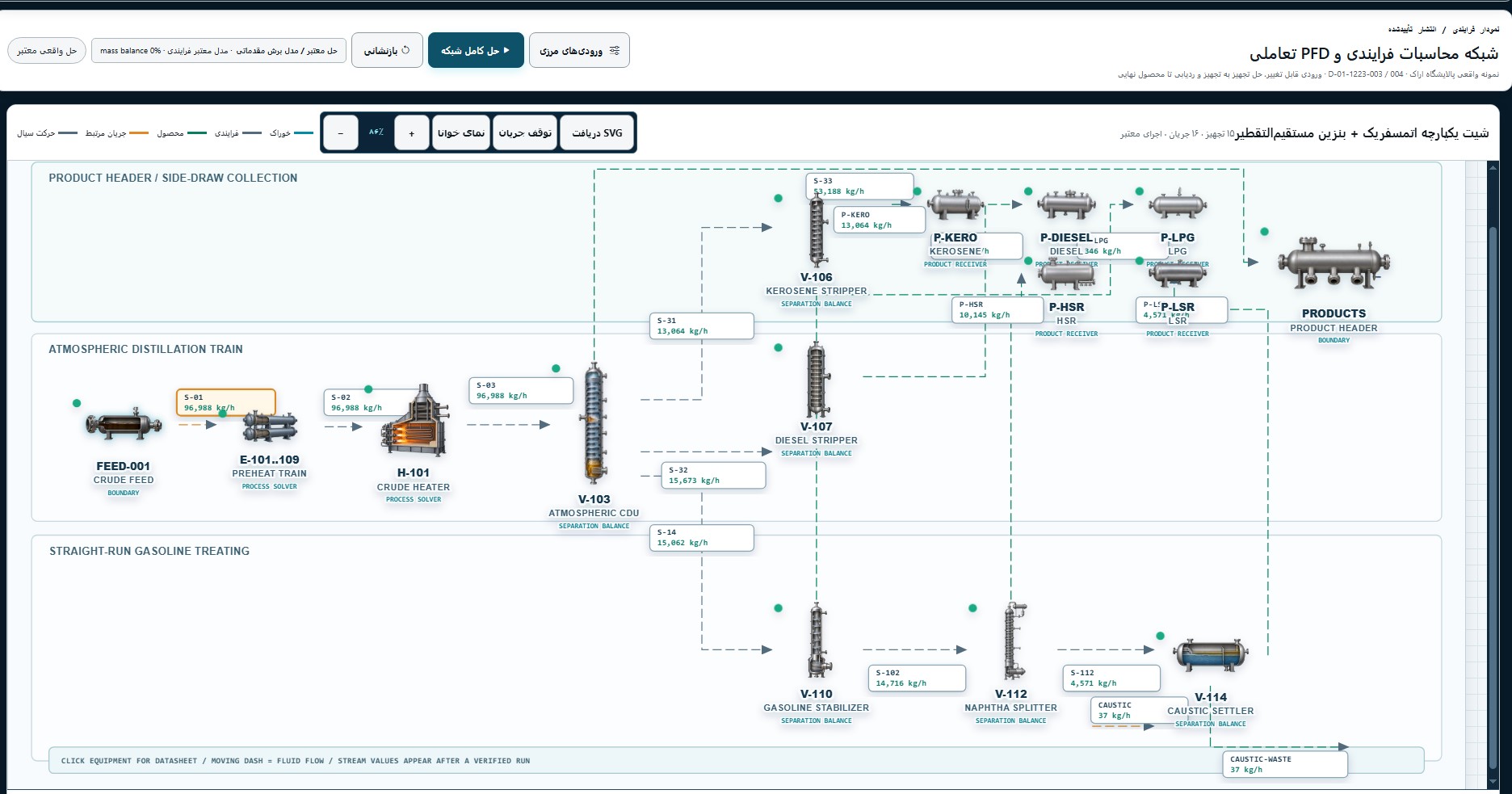1512x794 pixels.
Task: Open the V-114 caustic settler vessel
Action: point(1211,656)
